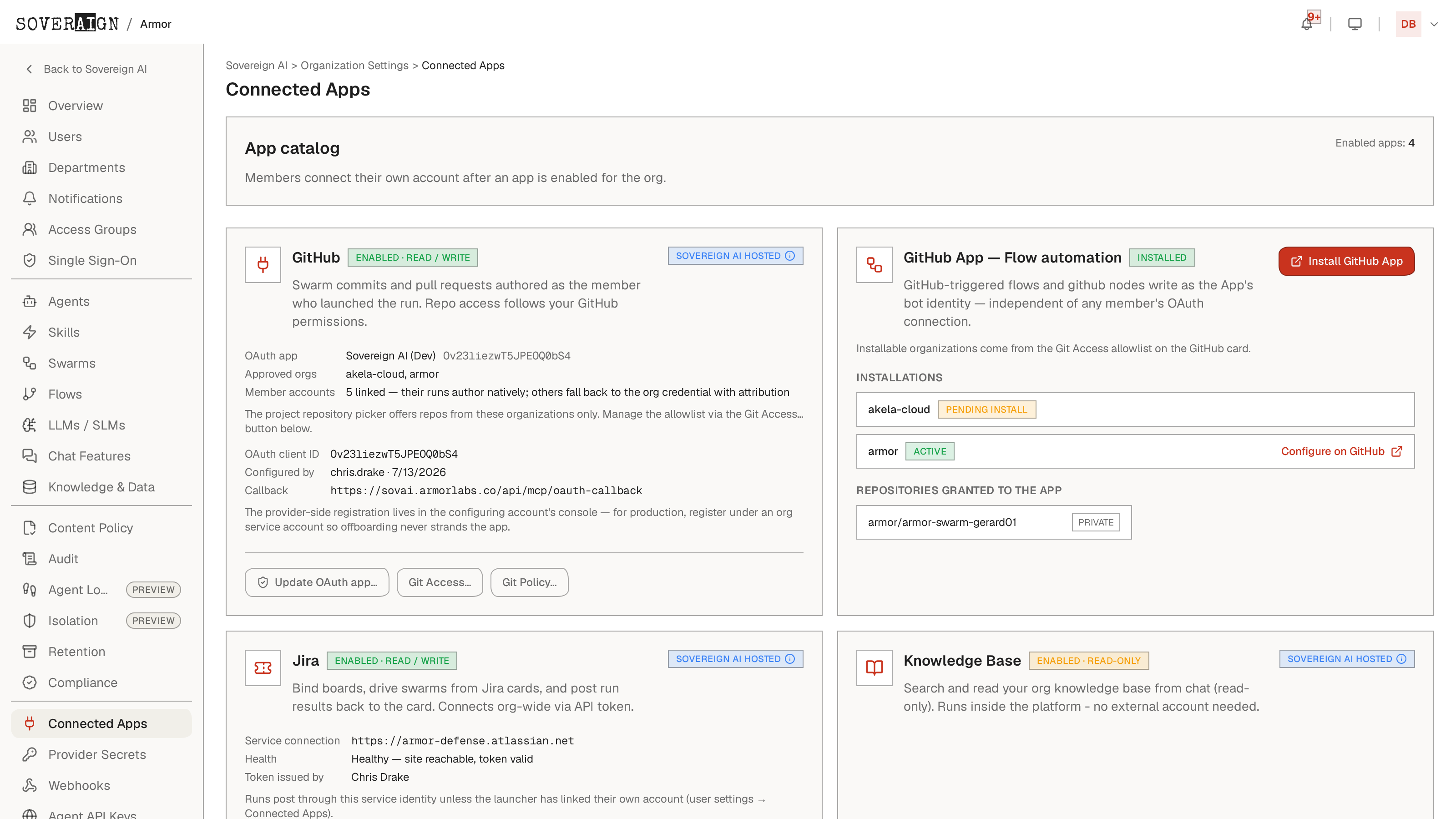Click Update OAuth app button
1456x819 pixels.
[x=317, y=582]
